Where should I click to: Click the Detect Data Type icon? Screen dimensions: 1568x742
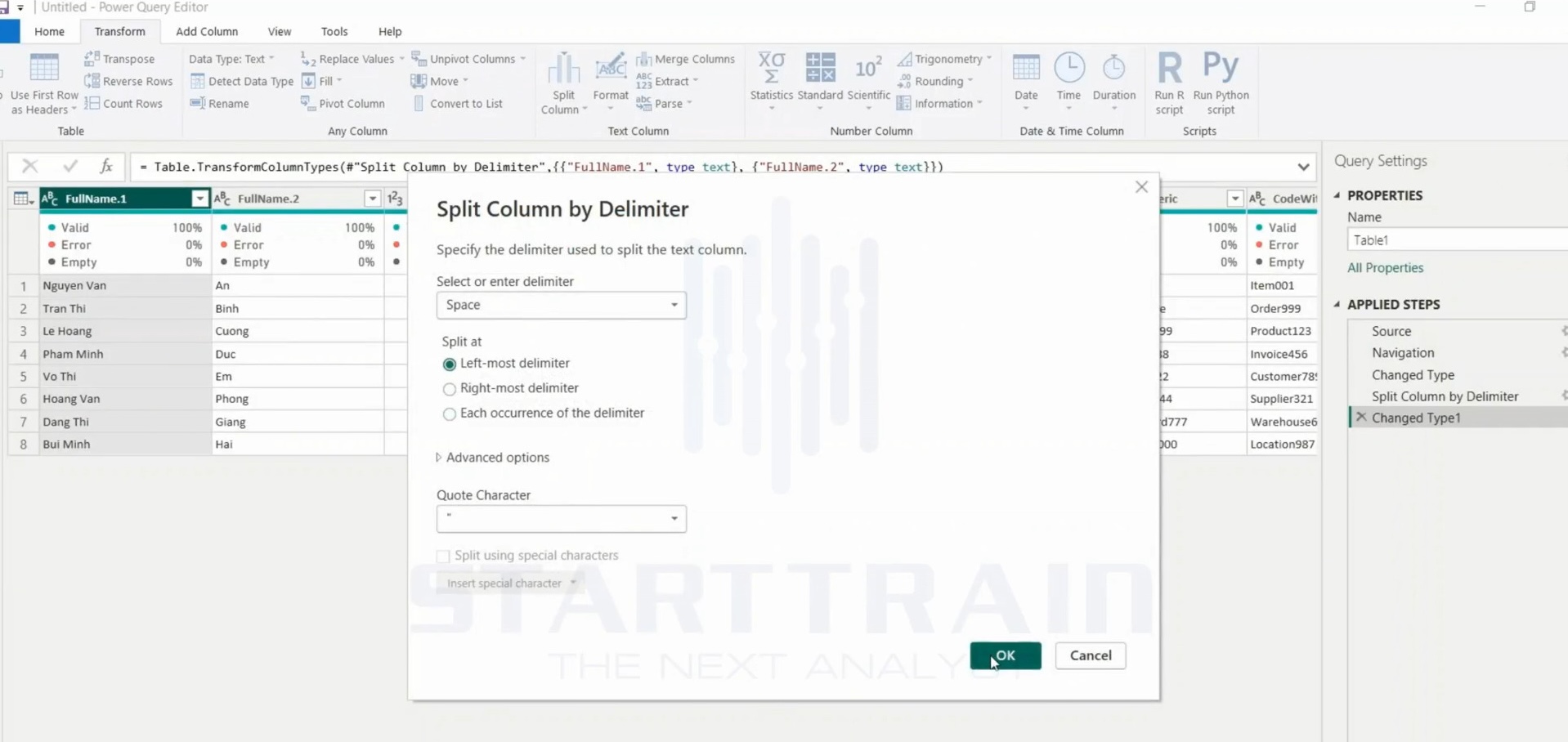pyautogui.click(x=197, y=81)
